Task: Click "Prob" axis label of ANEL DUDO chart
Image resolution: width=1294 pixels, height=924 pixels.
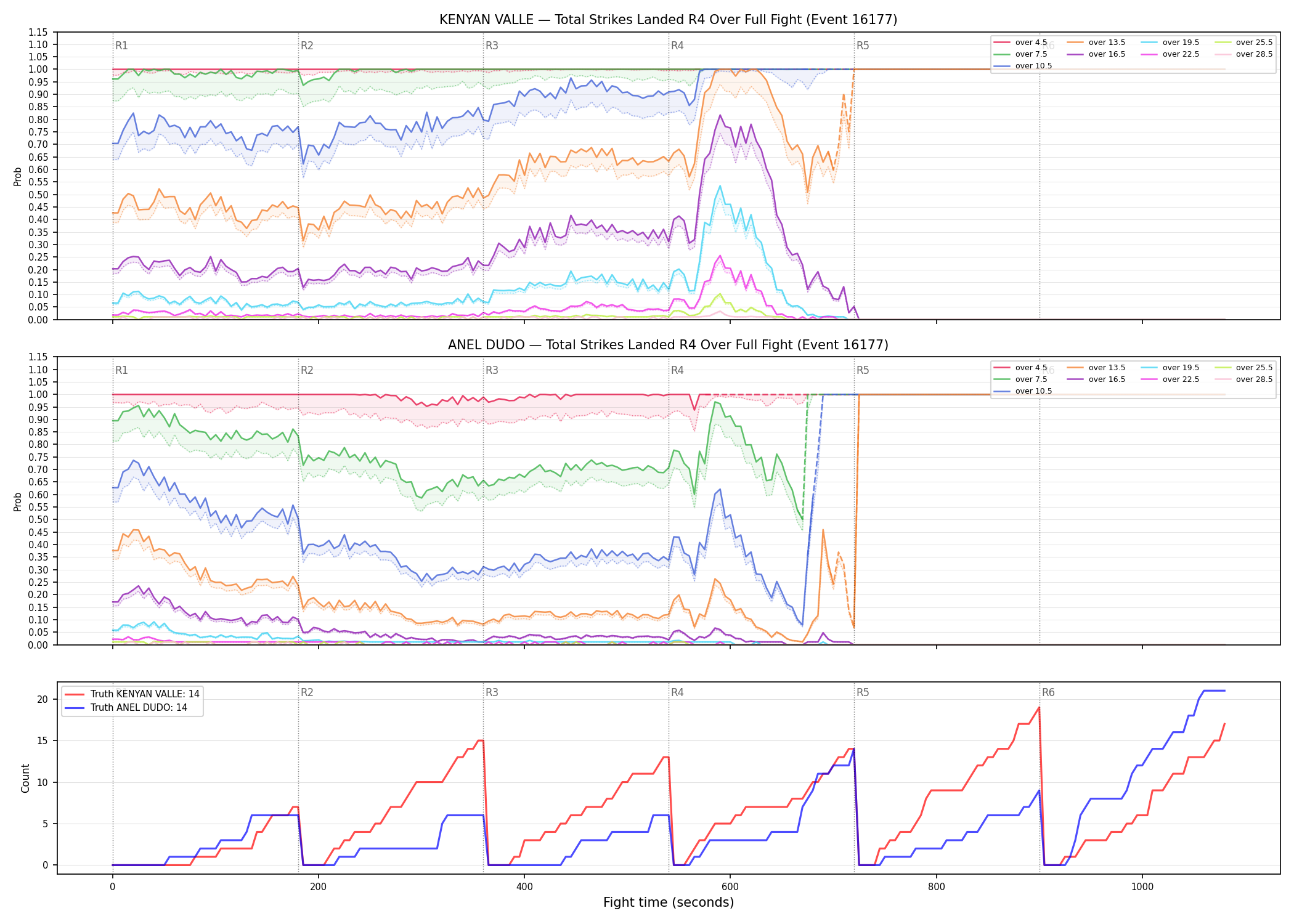Action: point(18,501)
